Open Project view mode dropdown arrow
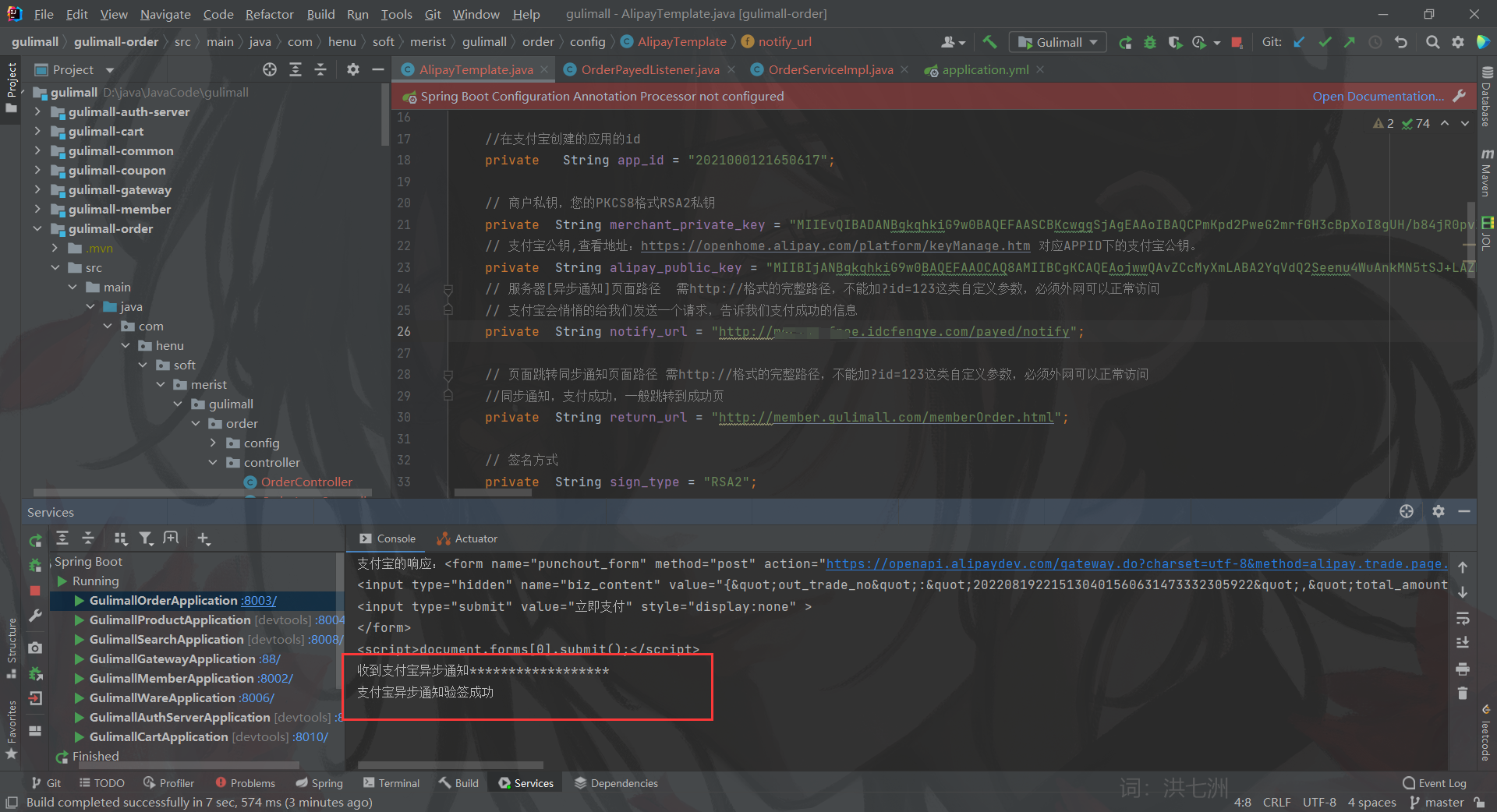 point(110,70)
